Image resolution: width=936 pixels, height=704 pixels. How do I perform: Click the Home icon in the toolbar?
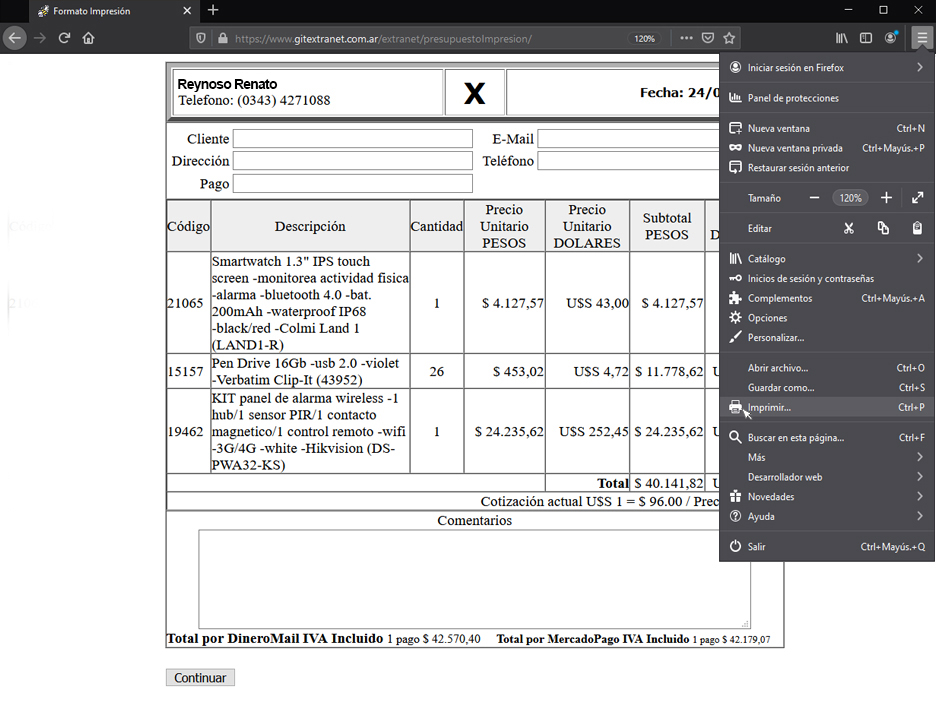point(88,37)
